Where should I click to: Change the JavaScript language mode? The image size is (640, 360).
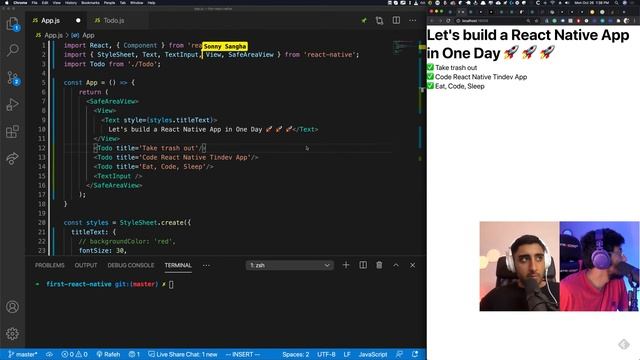click(373, 354)
